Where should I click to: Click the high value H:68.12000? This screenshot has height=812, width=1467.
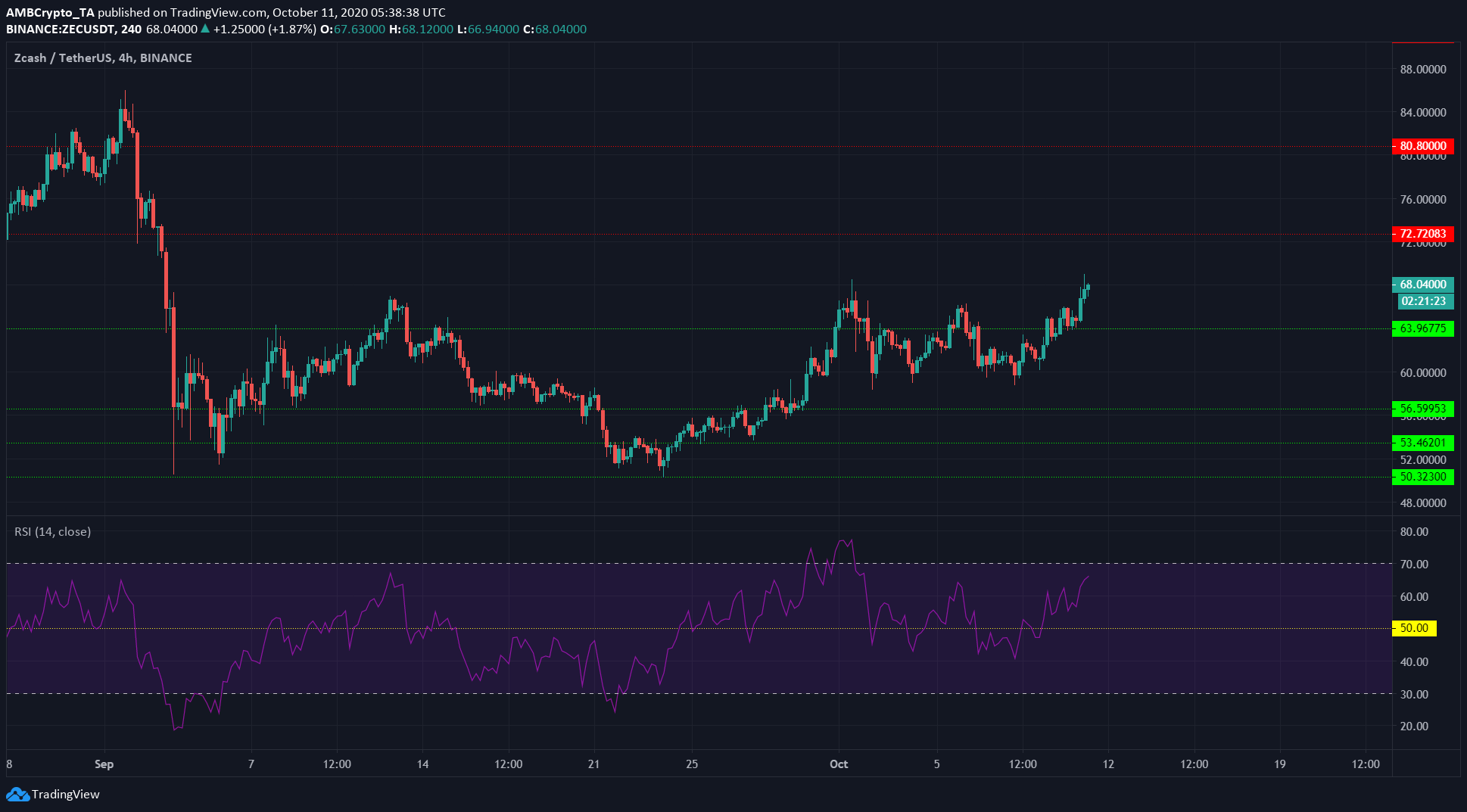(421, 30)
